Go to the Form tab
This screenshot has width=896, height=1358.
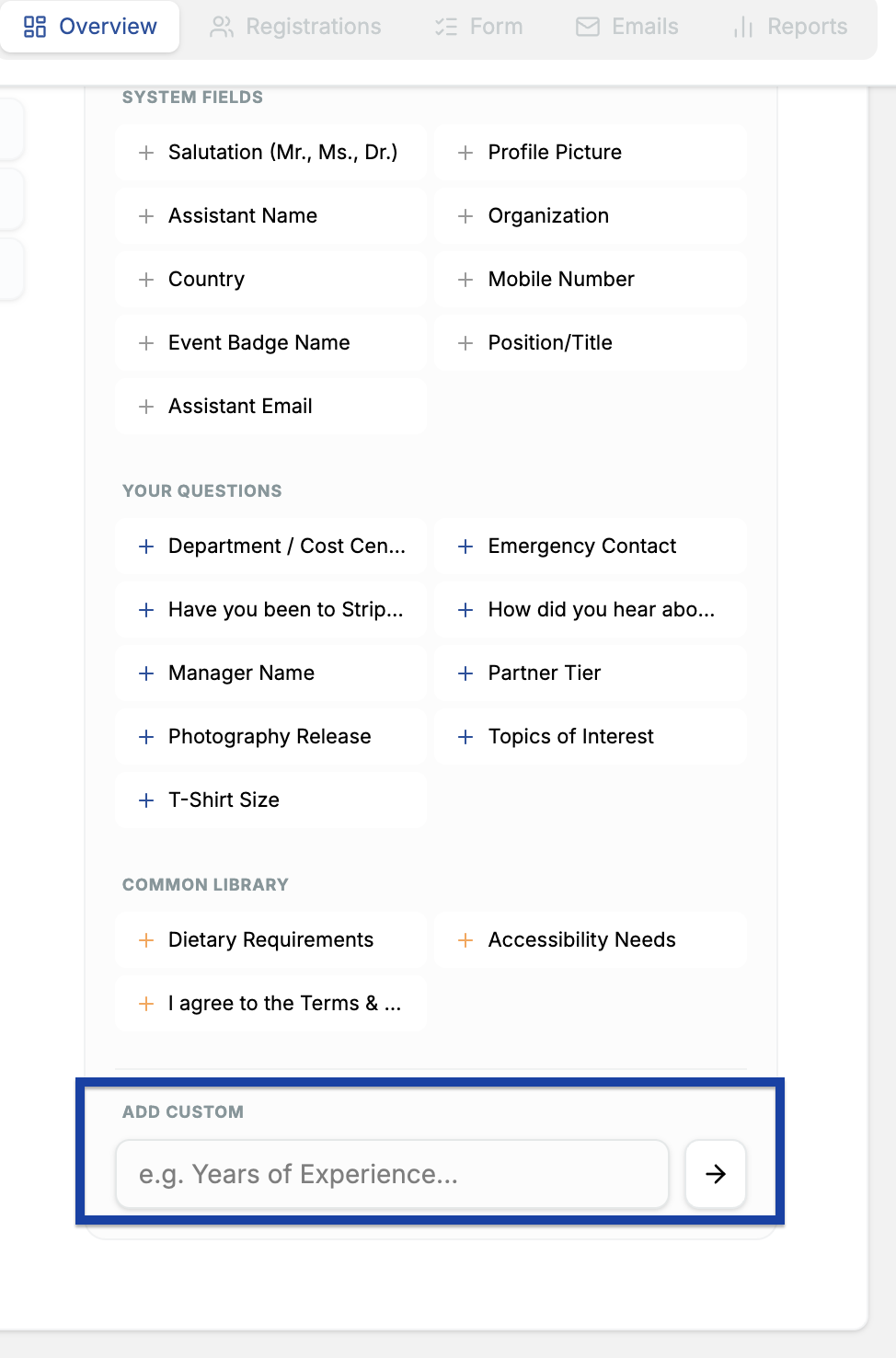pos(478,27)
